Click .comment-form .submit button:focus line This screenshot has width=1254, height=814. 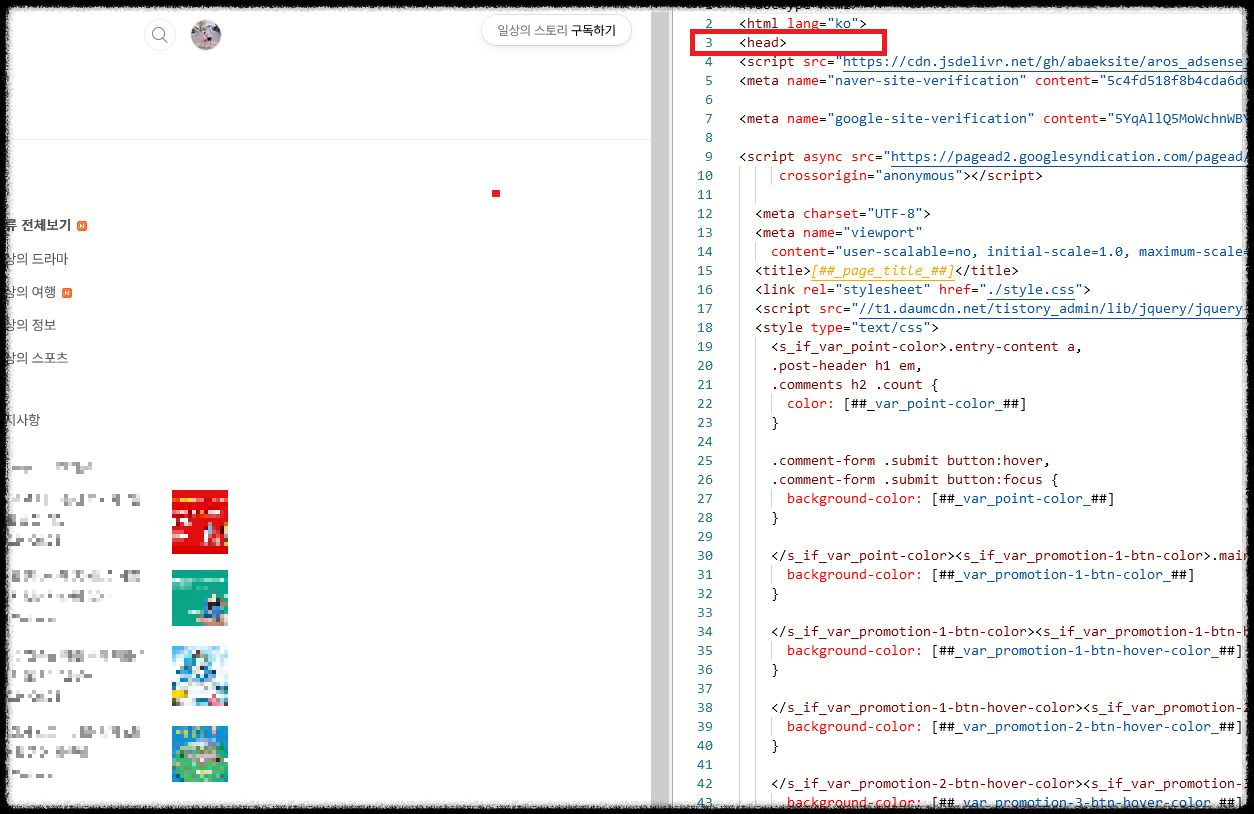click(x=915, y=480)
